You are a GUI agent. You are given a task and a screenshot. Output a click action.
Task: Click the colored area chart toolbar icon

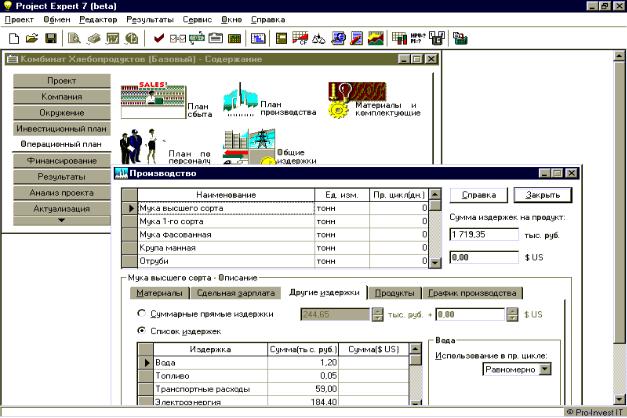pyautogui.click(x=376, y=38)
